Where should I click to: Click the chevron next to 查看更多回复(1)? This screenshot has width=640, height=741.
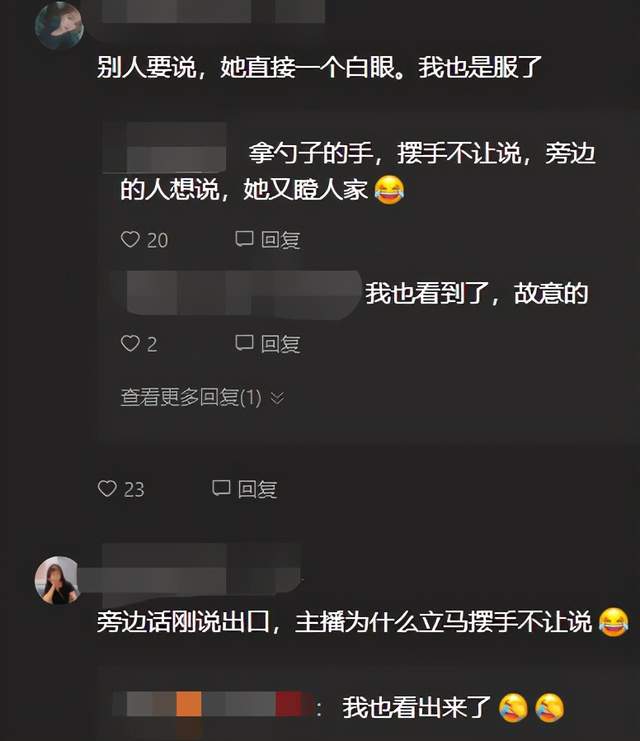point(277,398)
